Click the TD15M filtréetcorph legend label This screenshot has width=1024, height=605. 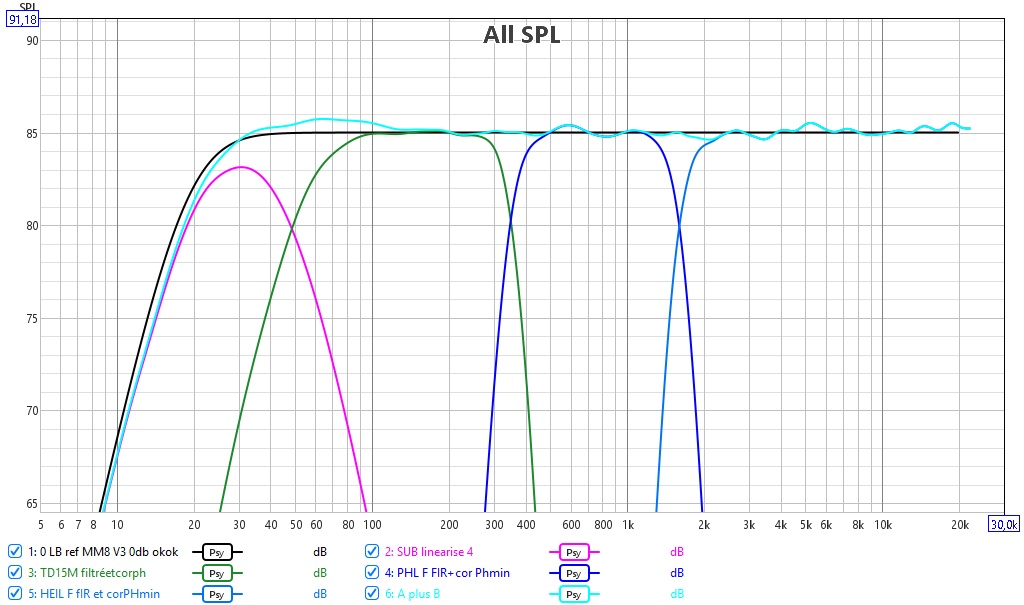86,572
